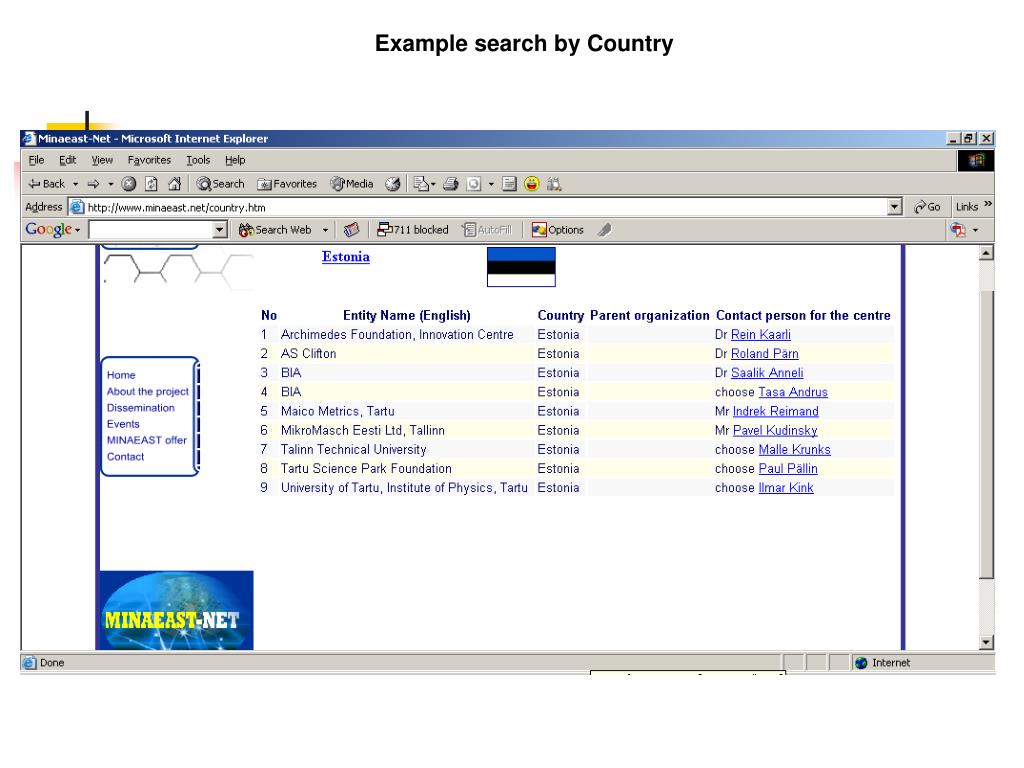Click the Discuss toolbar icon
Viewport: 1024px width, 768px height.
point(509,184)
